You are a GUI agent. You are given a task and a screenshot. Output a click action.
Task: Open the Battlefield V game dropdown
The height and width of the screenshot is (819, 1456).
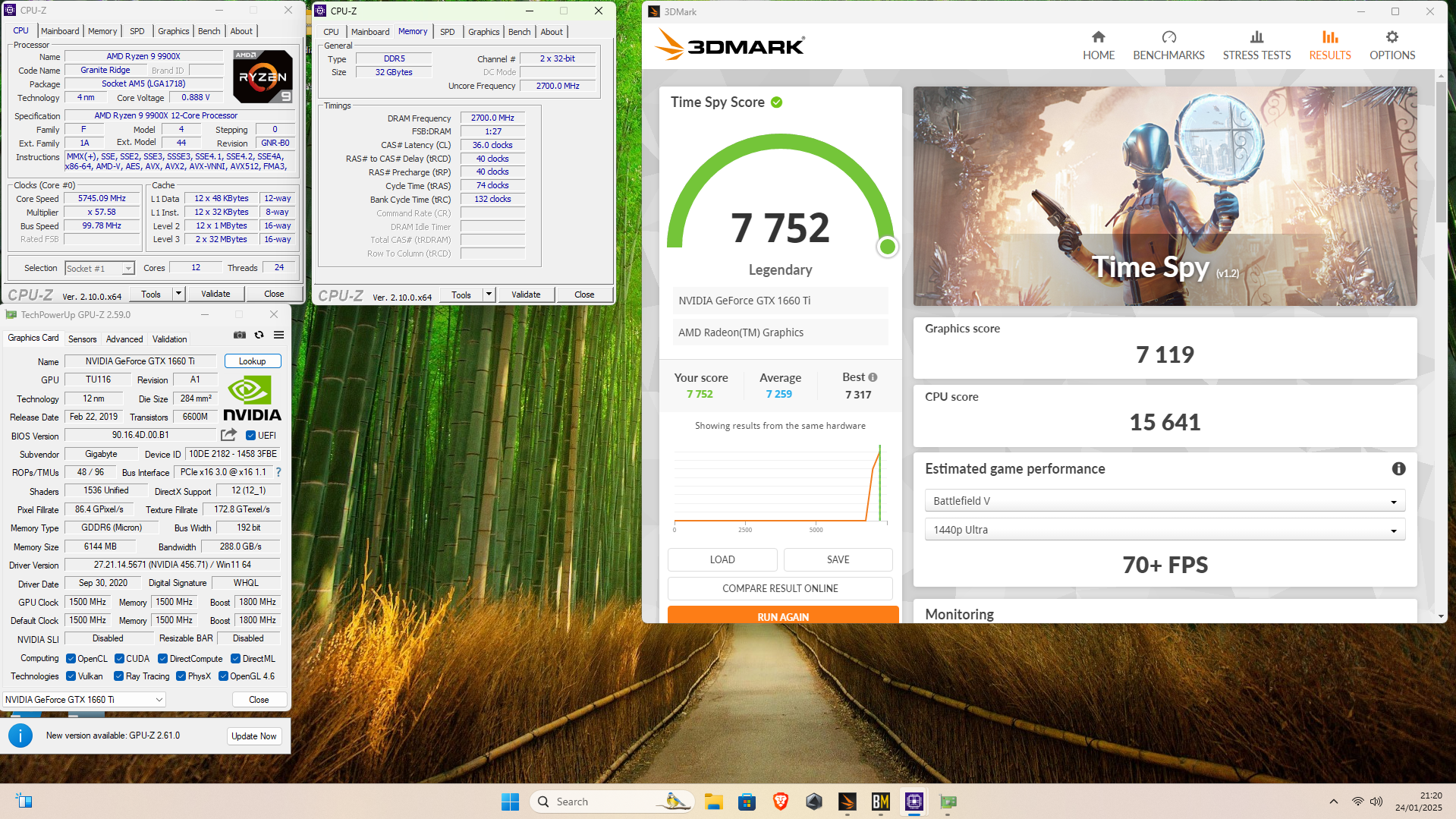point(1164,501)
